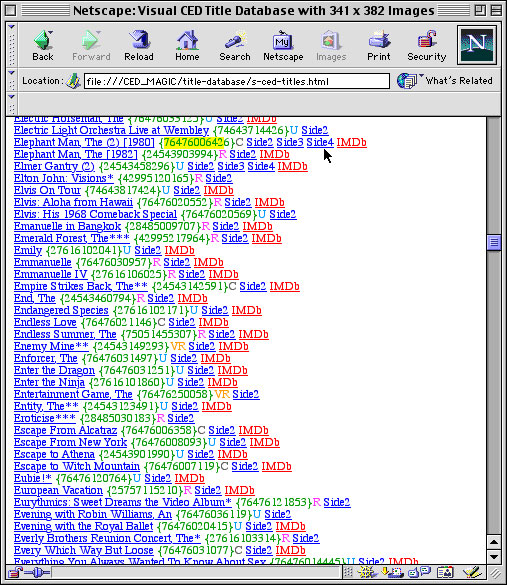Viewport: 507px width, 585px height.
Task: Open Escape From New York link
Action: tap(71, 442)
